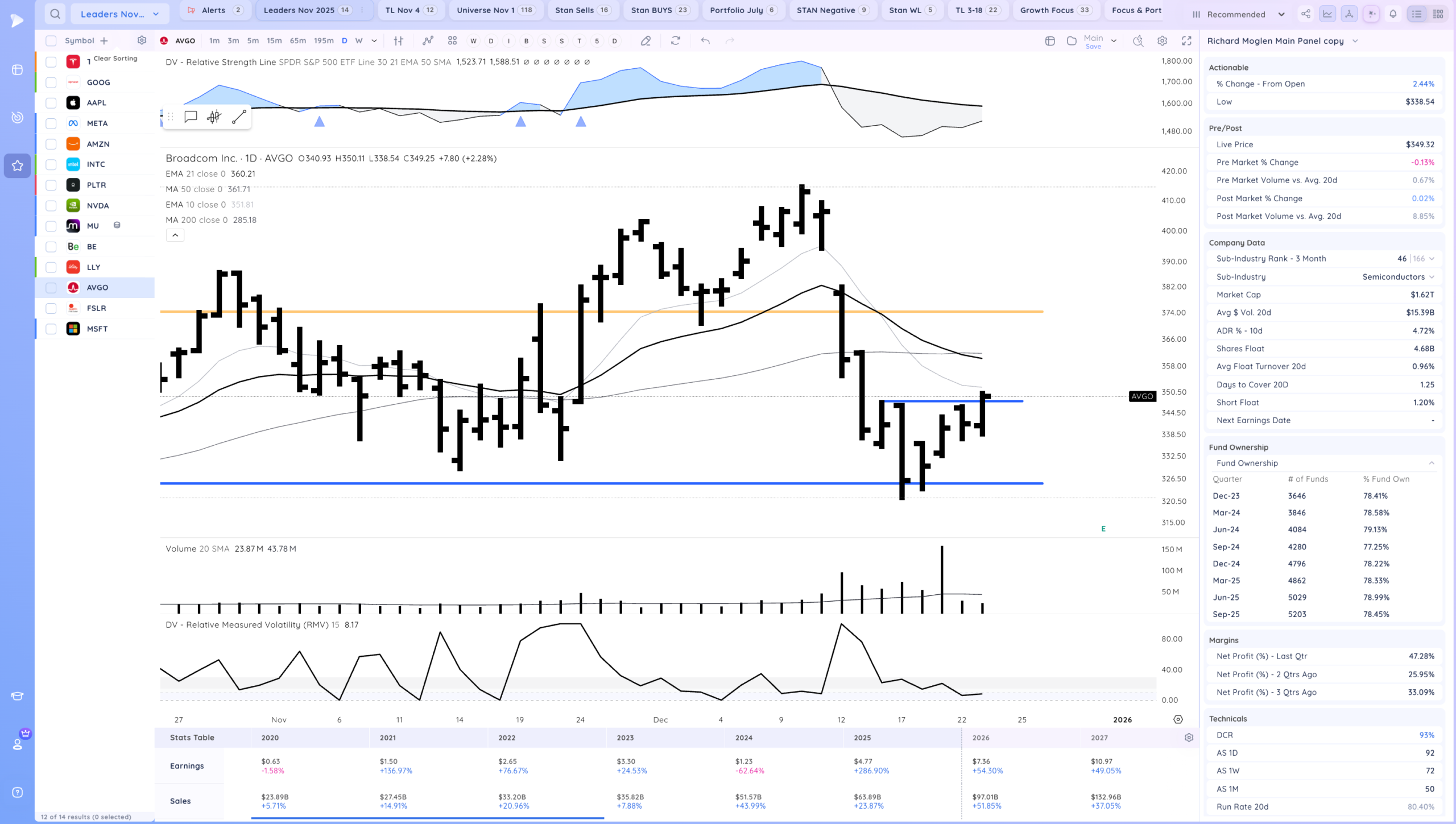Open the Stats Table settings gear
The width and height of the screenshot is (1456, 824).
pos(1189,738)
